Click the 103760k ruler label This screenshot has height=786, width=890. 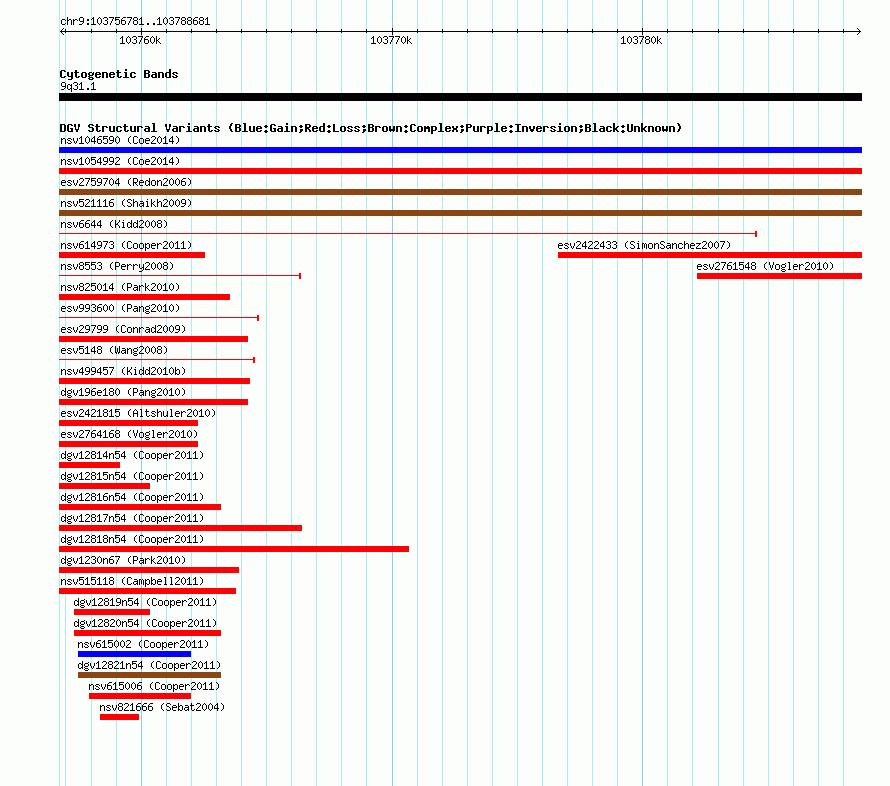(140, 40)
